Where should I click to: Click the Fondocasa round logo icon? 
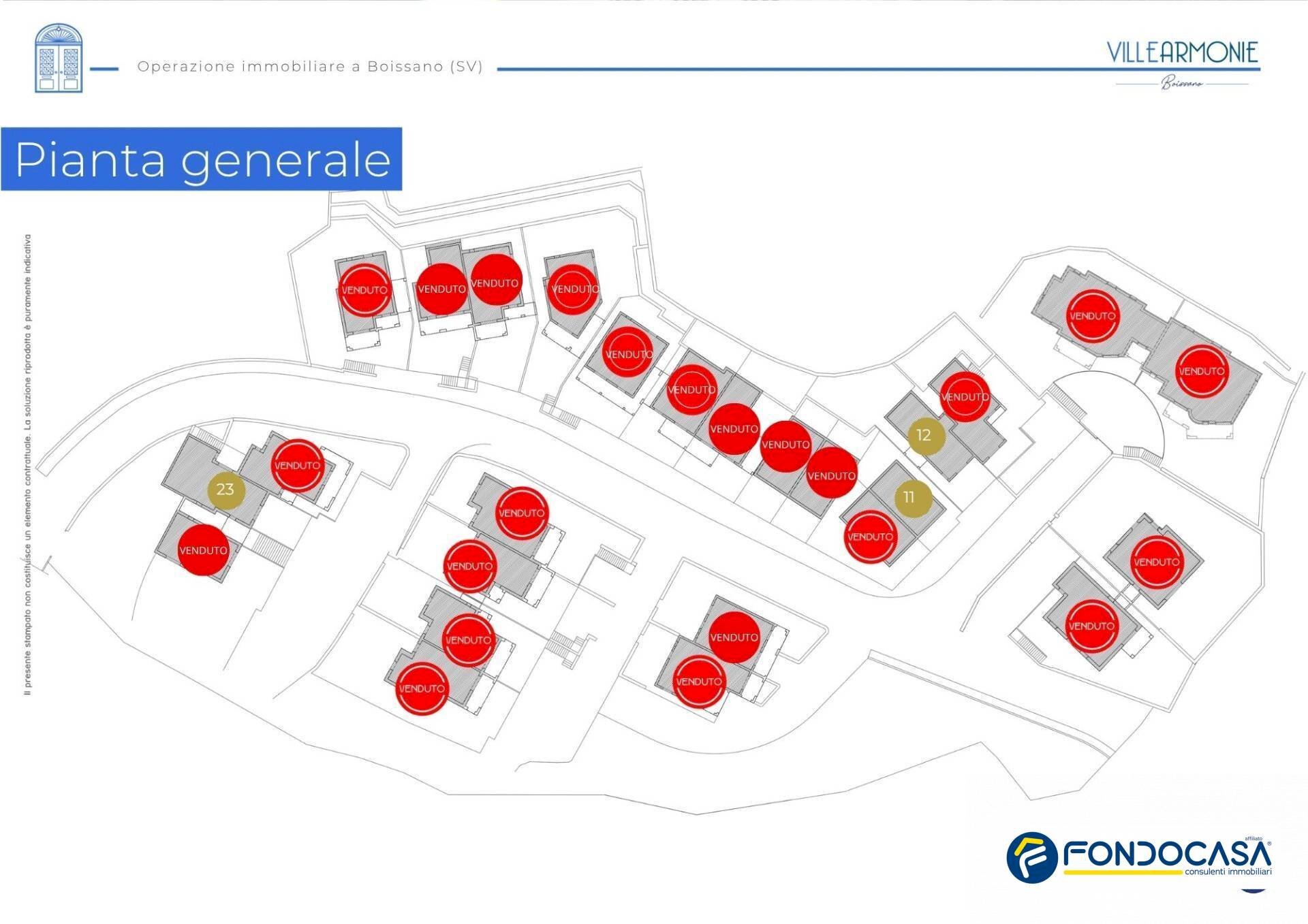click(x=1031, y=857)
